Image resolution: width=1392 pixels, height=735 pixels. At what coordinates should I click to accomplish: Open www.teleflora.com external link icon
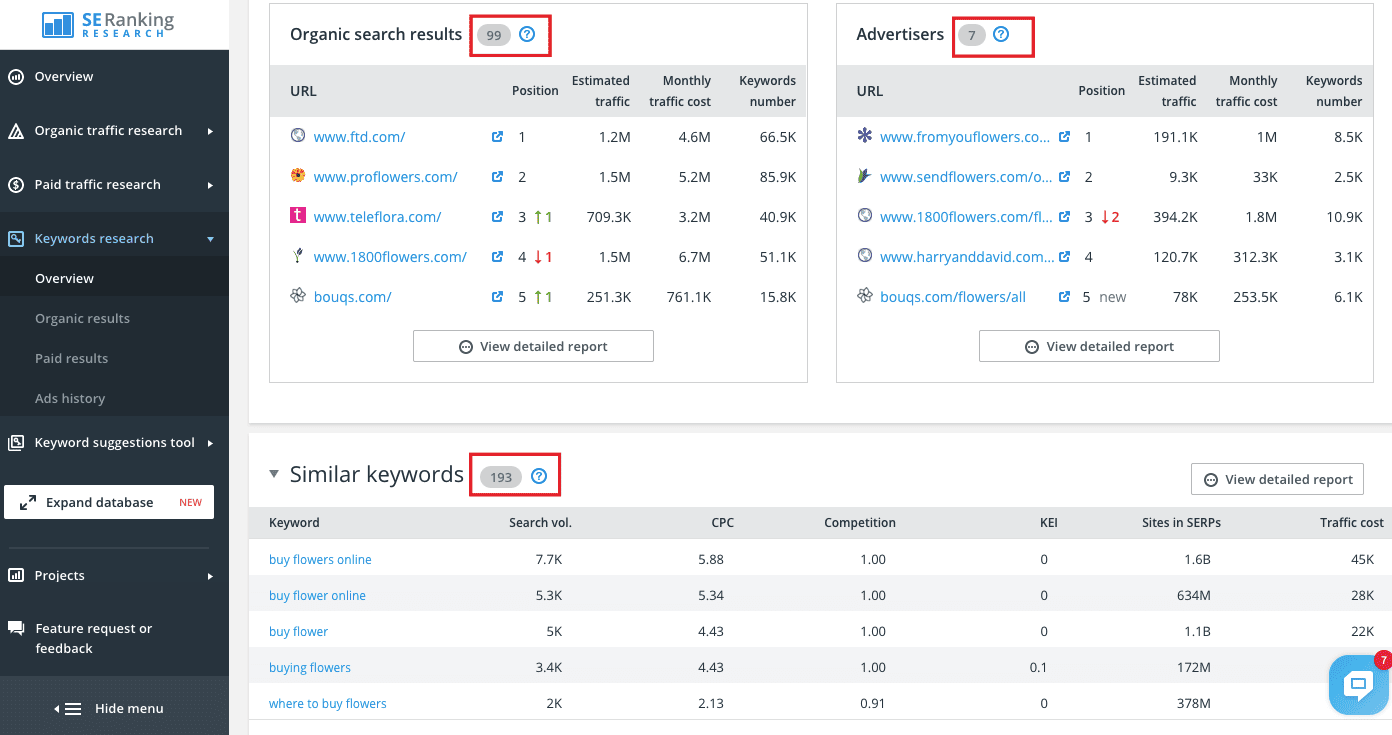pos(497,217)
